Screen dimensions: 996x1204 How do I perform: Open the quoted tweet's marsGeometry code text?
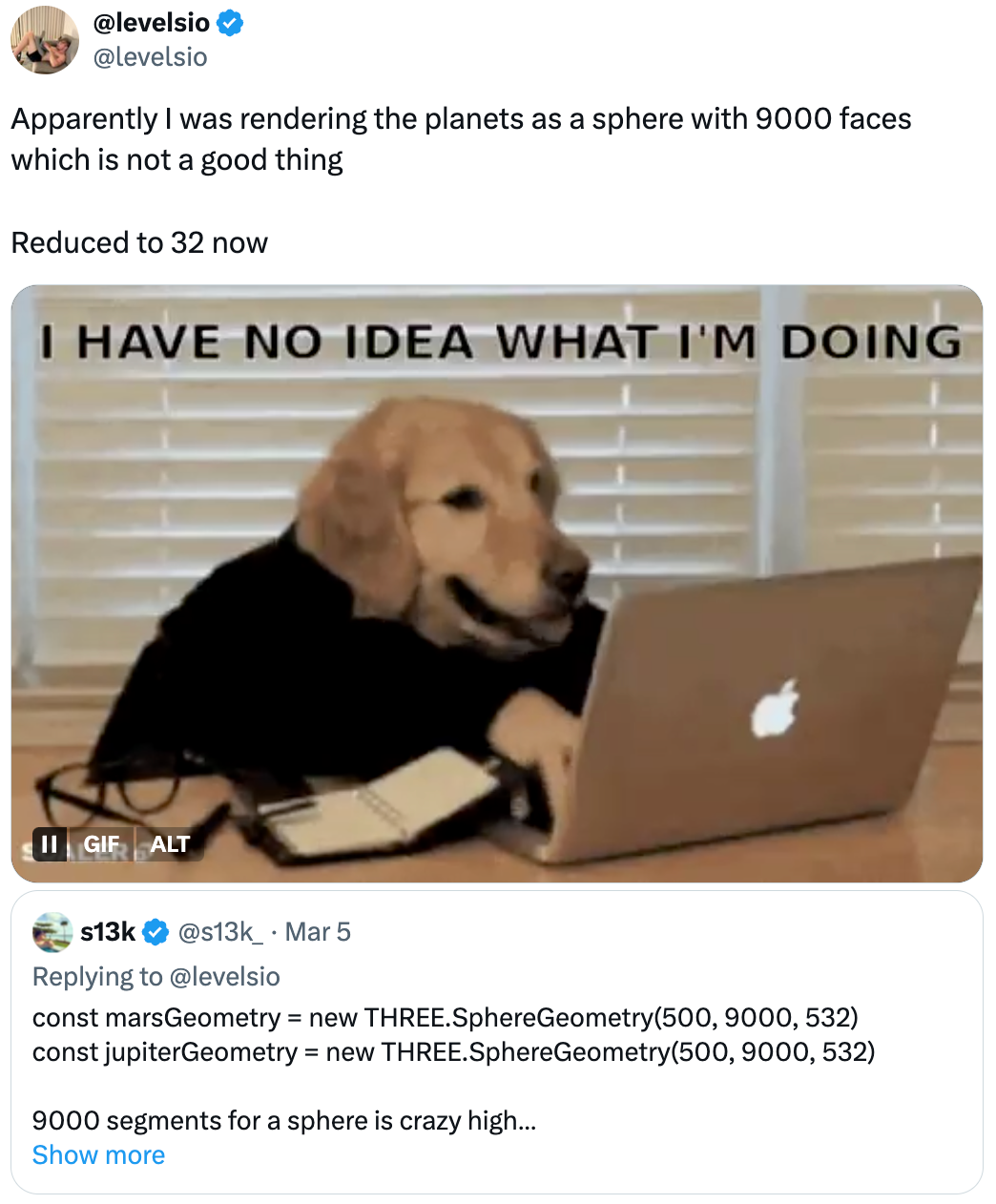click(446, 1018)
